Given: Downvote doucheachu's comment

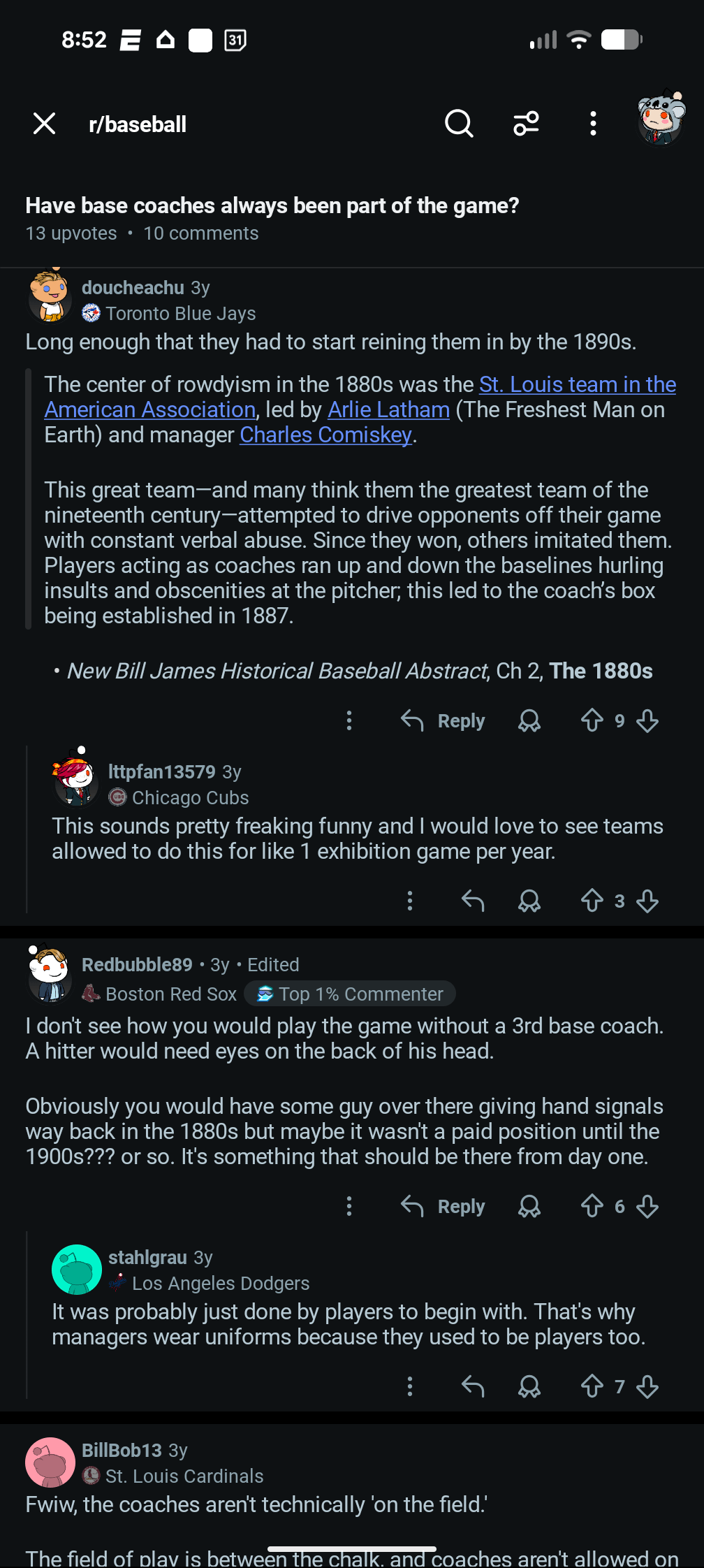Looking at the screenshot, I should pos(647,720).
